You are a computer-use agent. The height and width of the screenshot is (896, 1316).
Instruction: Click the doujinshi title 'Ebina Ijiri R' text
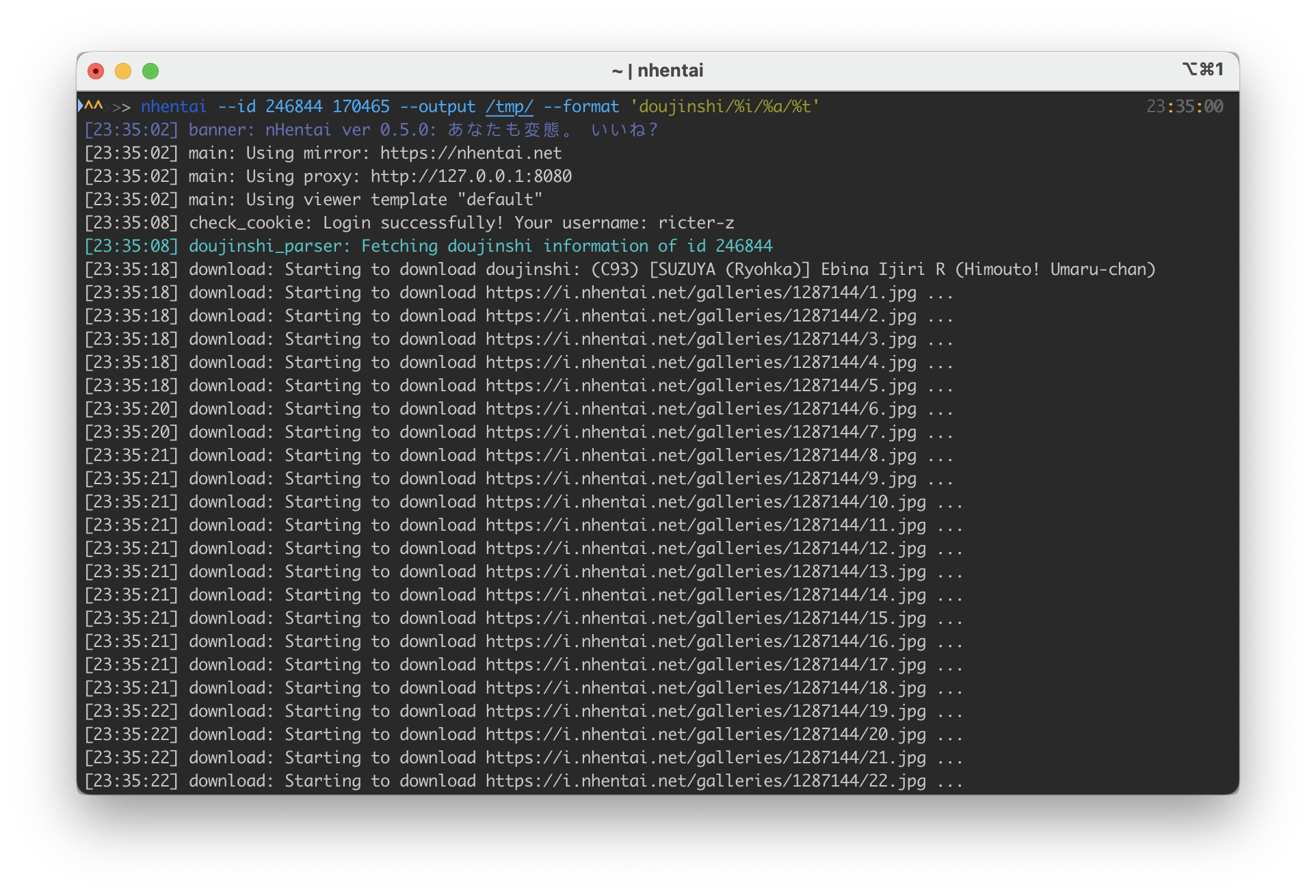(882, 269)
